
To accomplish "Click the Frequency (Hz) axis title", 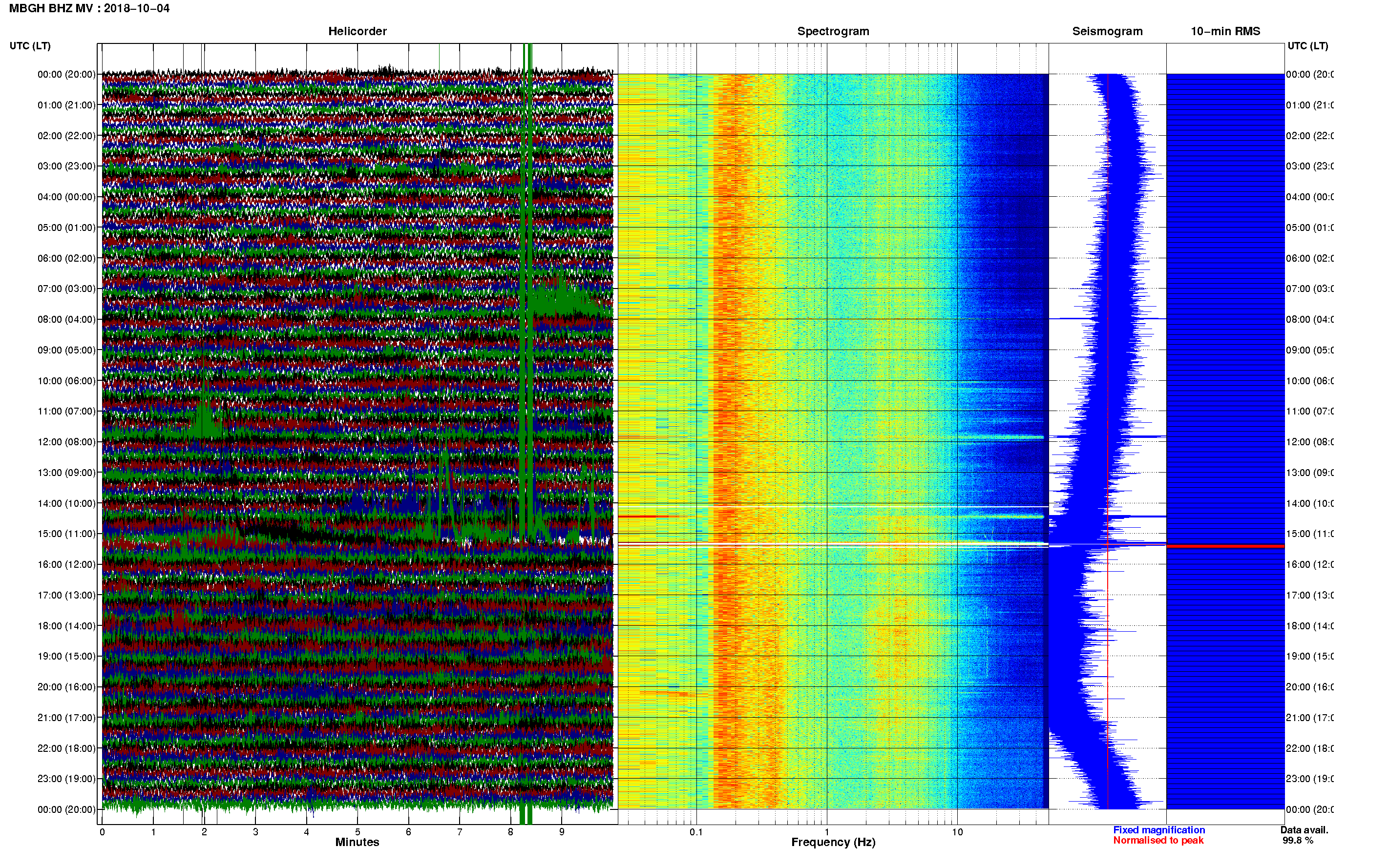I will pyautogui.click(x=833, y=842).
